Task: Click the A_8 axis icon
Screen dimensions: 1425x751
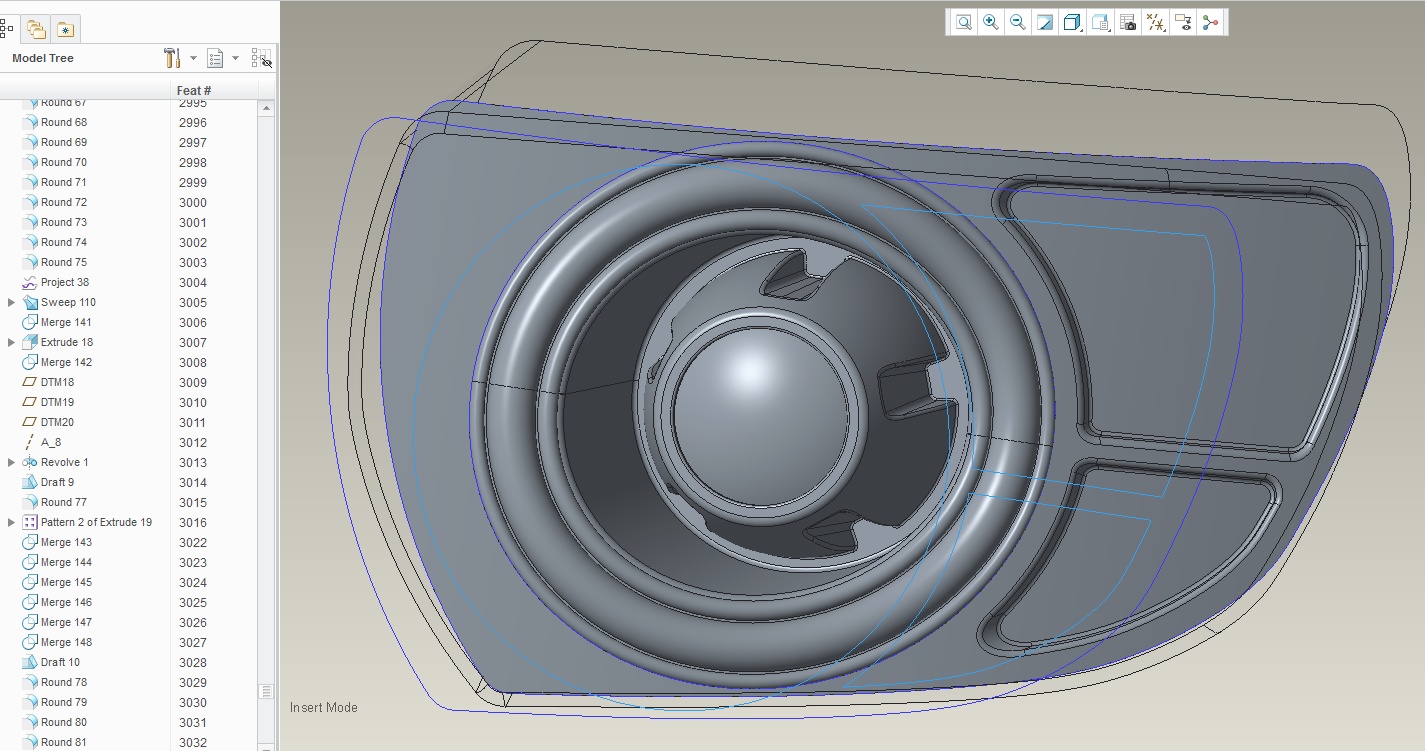Action: (x=29, y=442)
